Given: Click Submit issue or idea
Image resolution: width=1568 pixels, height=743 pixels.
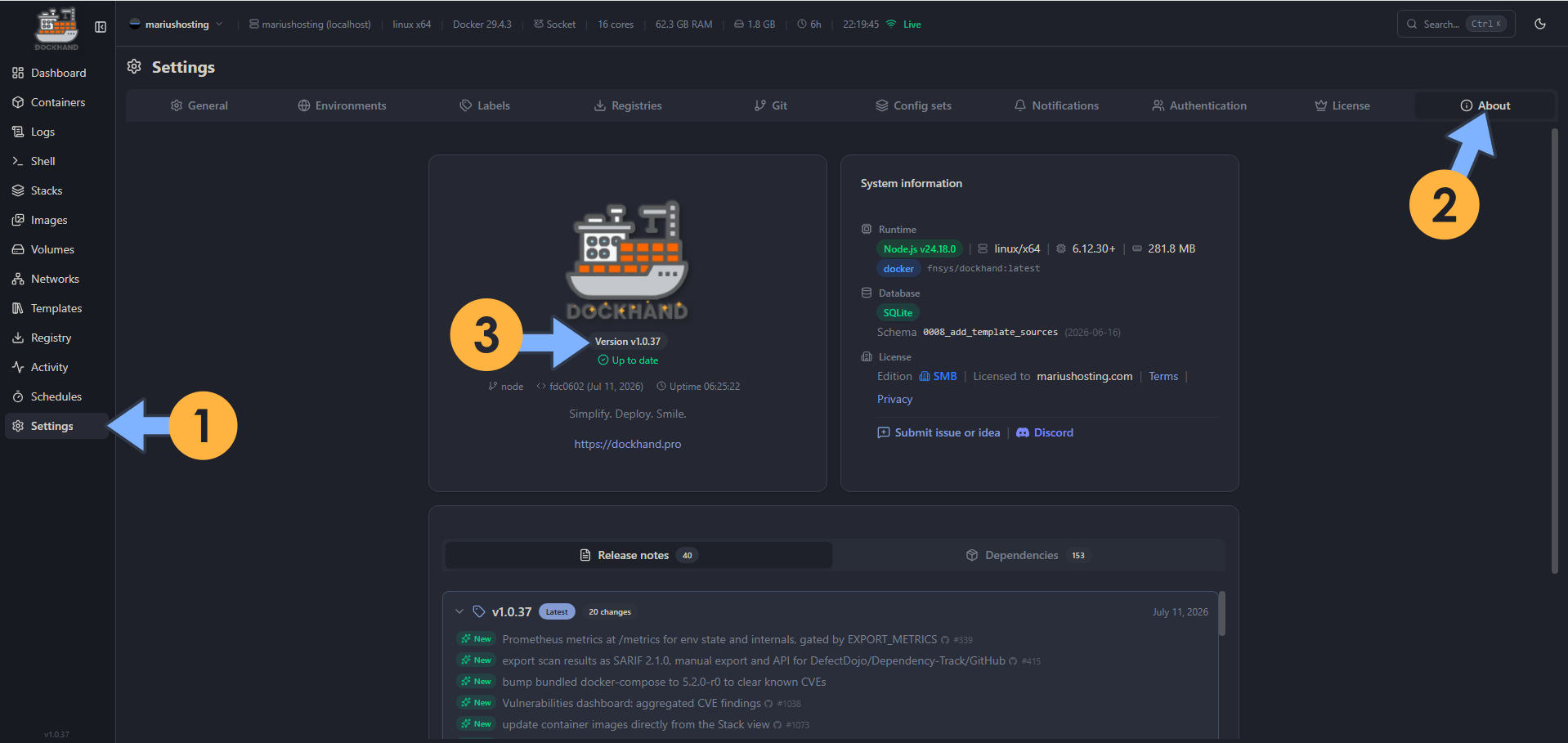Looking at the screenshot, I should [x=939, y=432].
